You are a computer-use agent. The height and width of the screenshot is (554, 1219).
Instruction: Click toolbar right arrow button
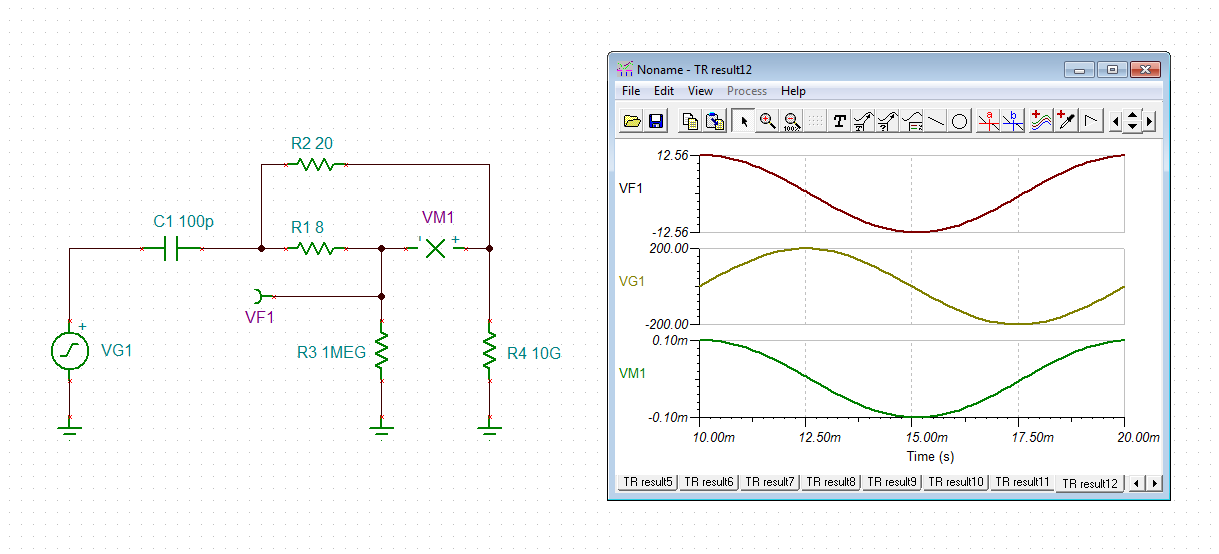coord(1150,121)
